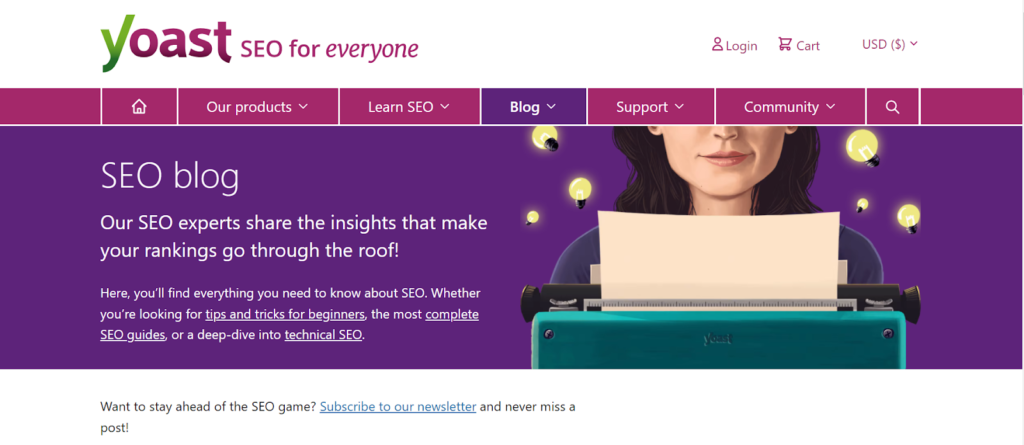Image resolution: width=1024 pixels, height=445 pixels.
Task: Expand the USD ($) currency dropdown
Action: pyautogui.click(x=889, y=44)
